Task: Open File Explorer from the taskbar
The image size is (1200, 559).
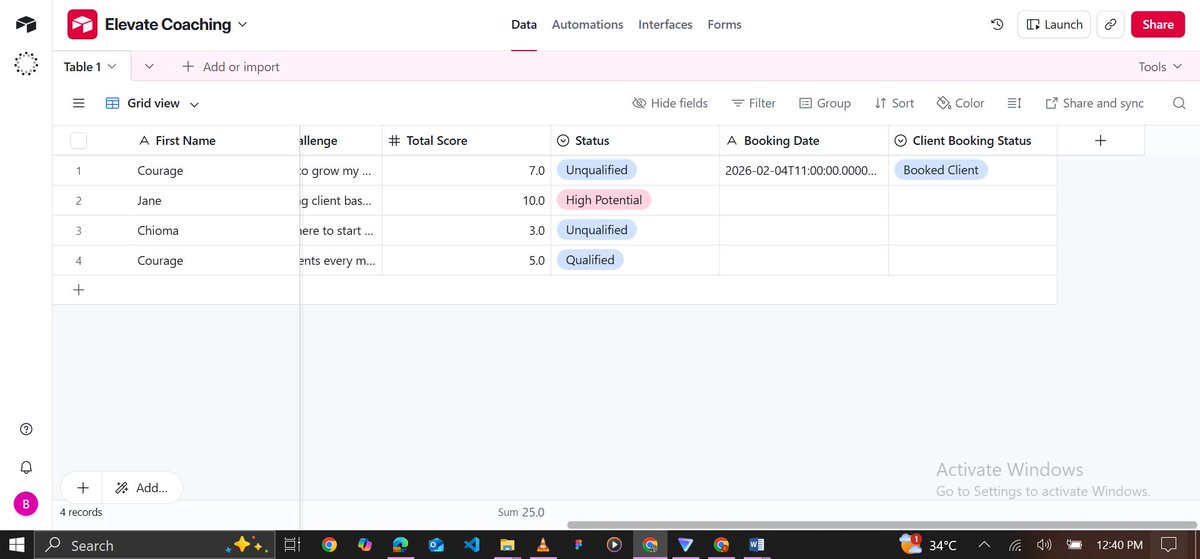Action: (508, 545)
